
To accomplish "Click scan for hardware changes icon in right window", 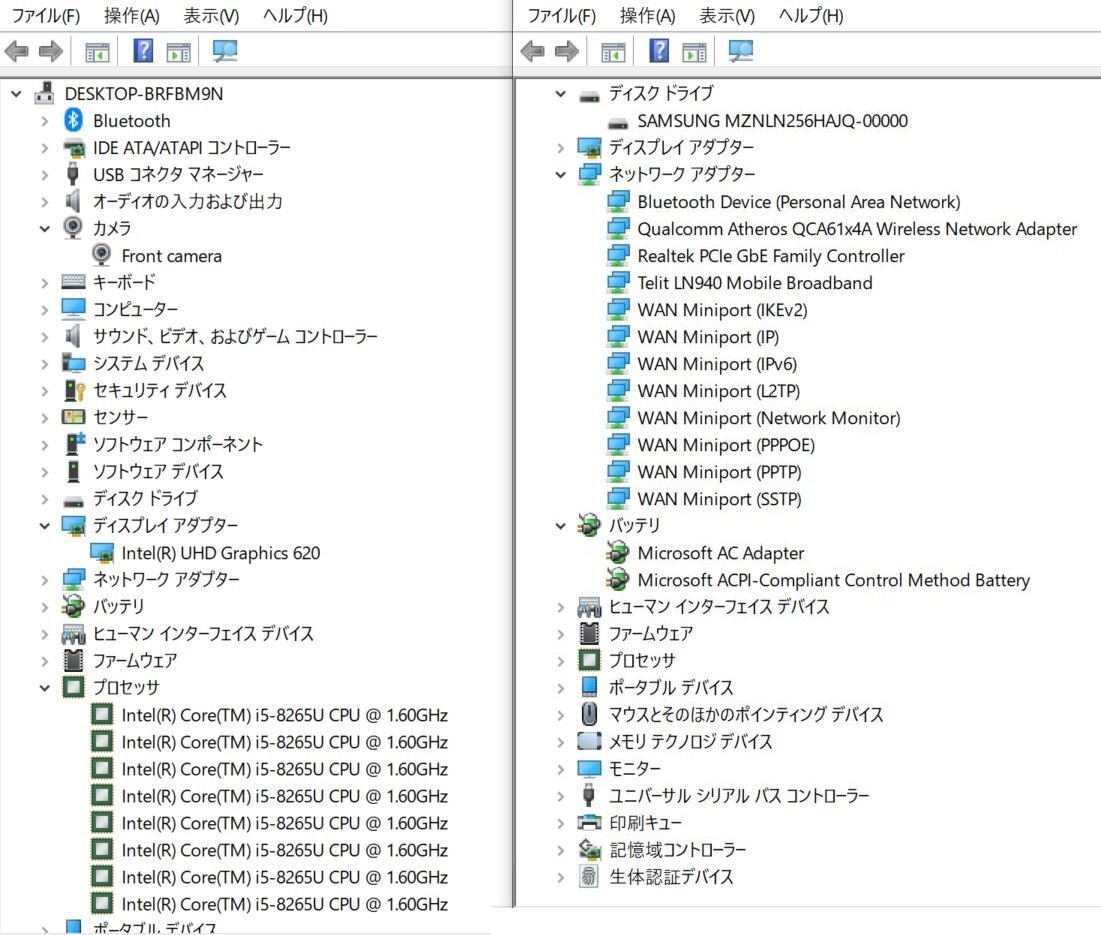I will (x=741, y=51).
